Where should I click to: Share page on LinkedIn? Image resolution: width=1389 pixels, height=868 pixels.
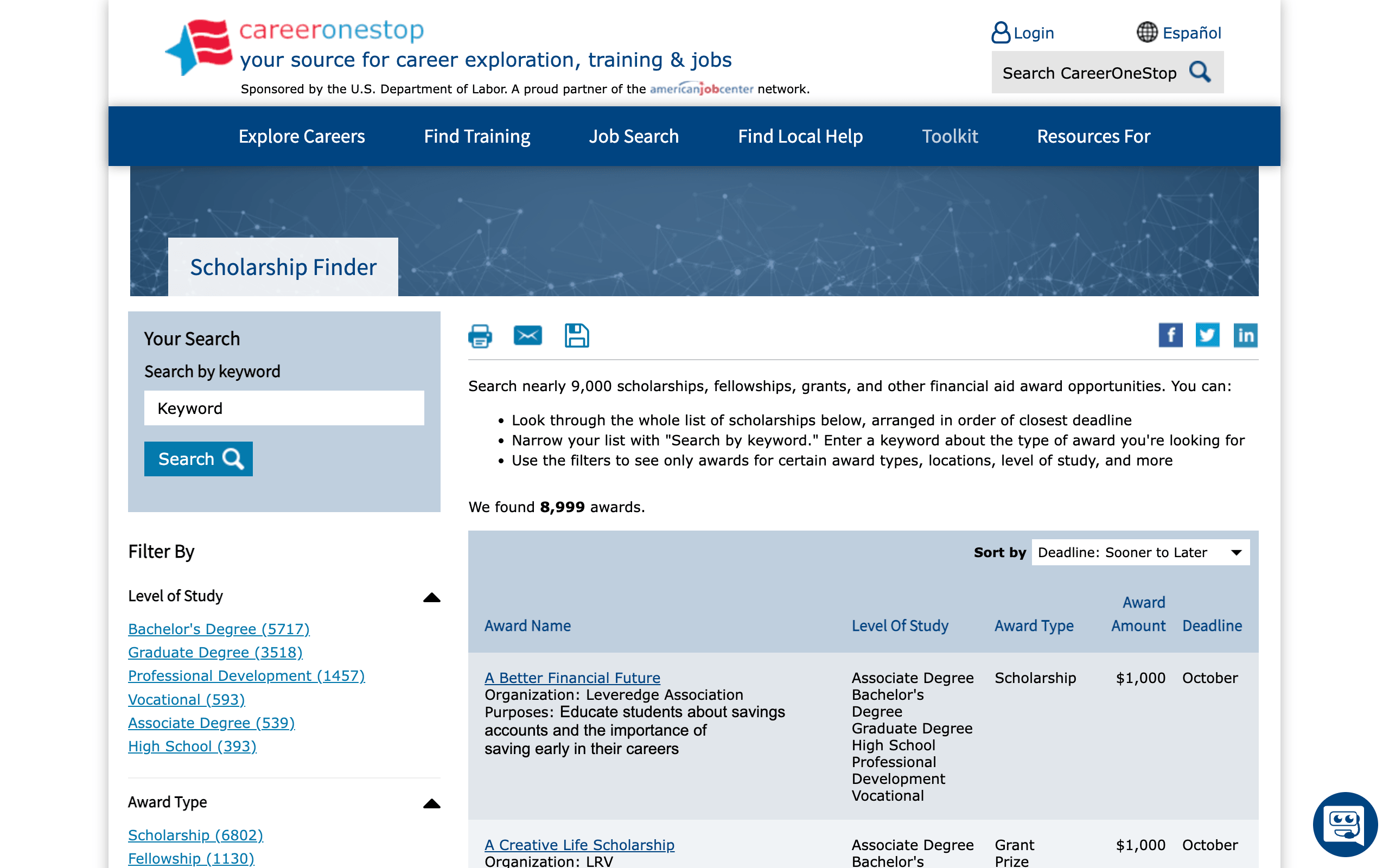click(x=1245, y=335)
